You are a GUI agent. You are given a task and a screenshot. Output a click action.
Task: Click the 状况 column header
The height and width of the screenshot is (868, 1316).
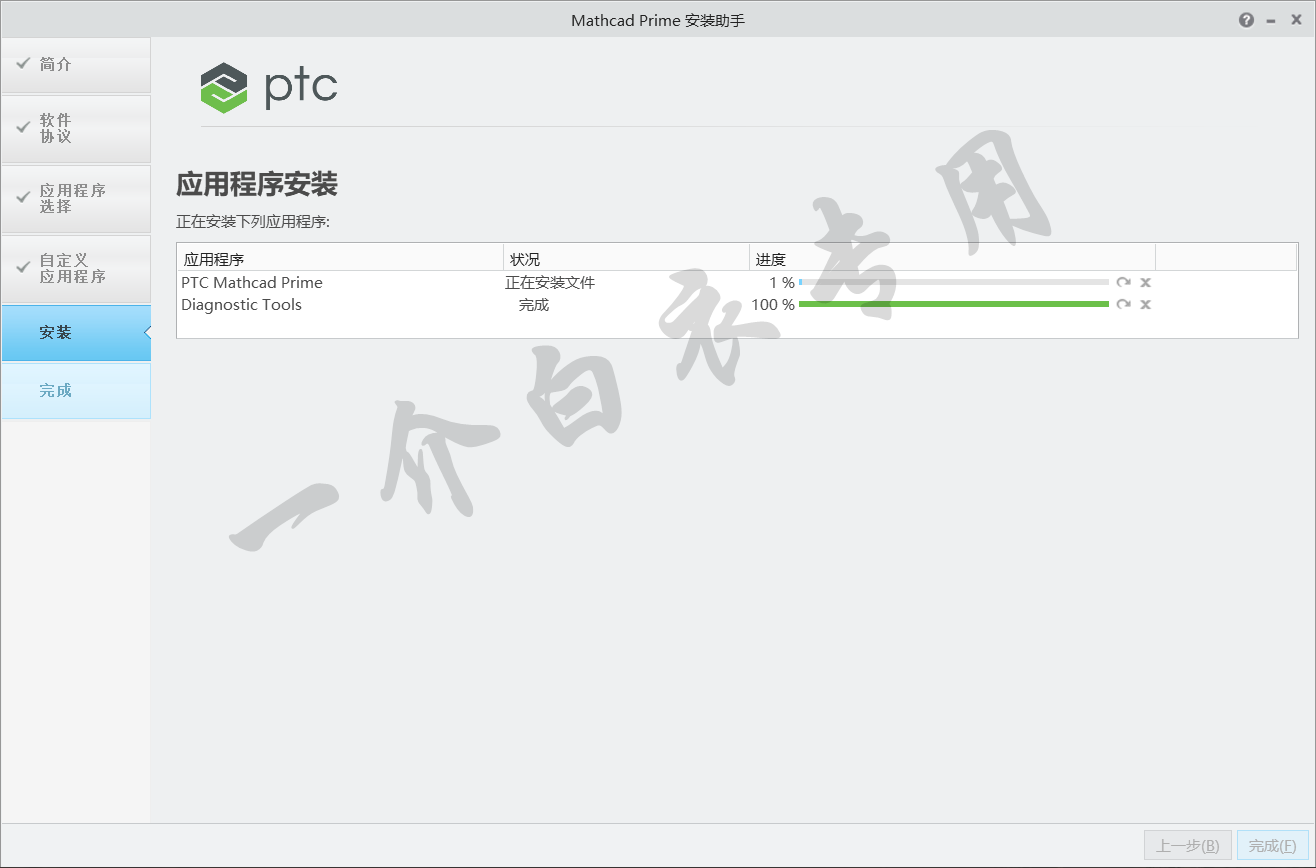click(627, 259)
